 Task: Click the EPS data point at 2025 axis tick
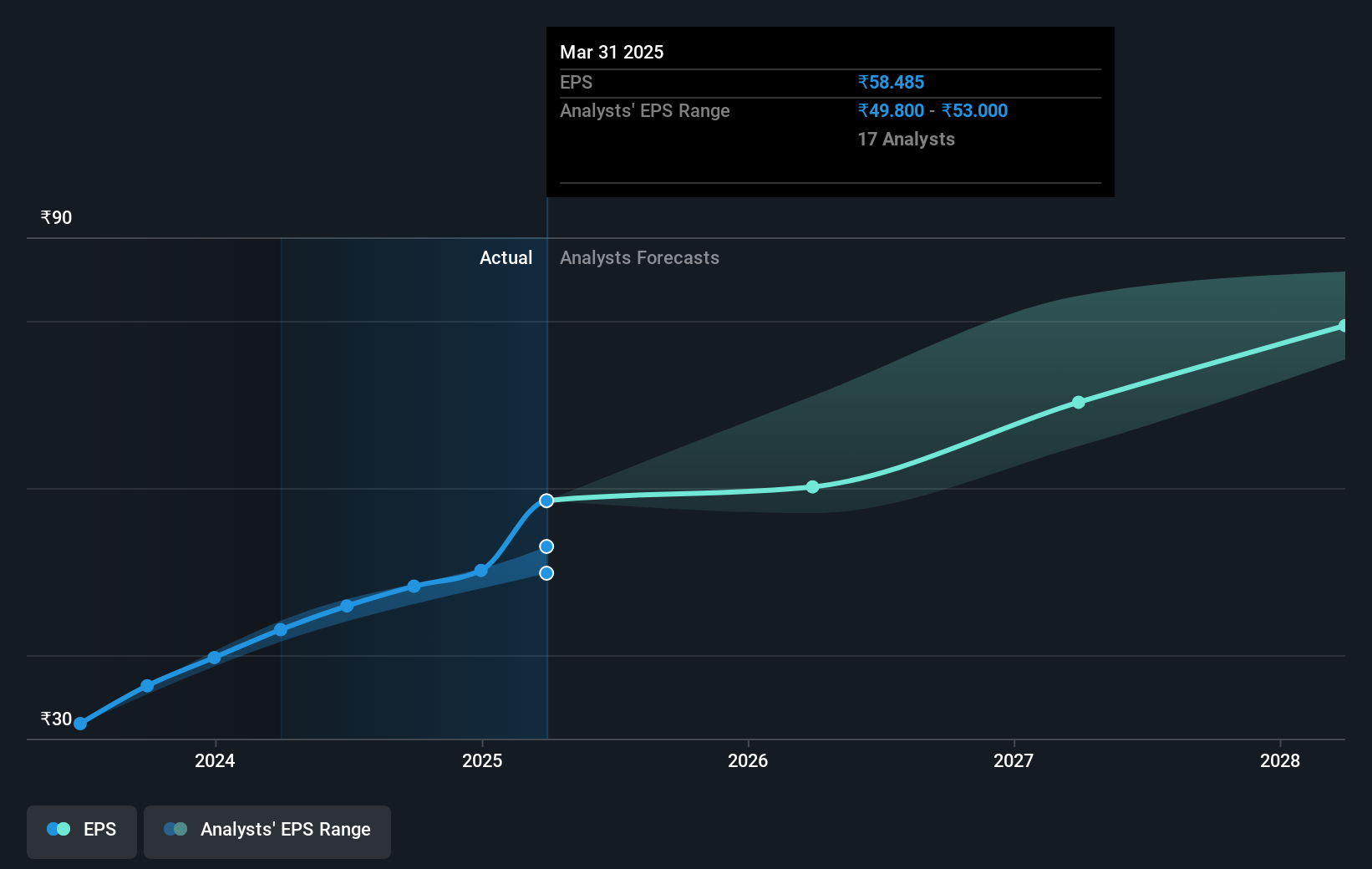[480, 571]
